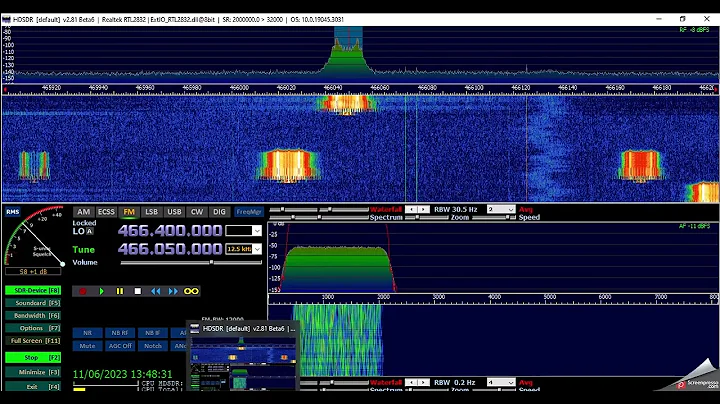The height and width of the screenshot is (404, 720).
Task: Select ECSS demodulation mode
Action: pos(106,212)
